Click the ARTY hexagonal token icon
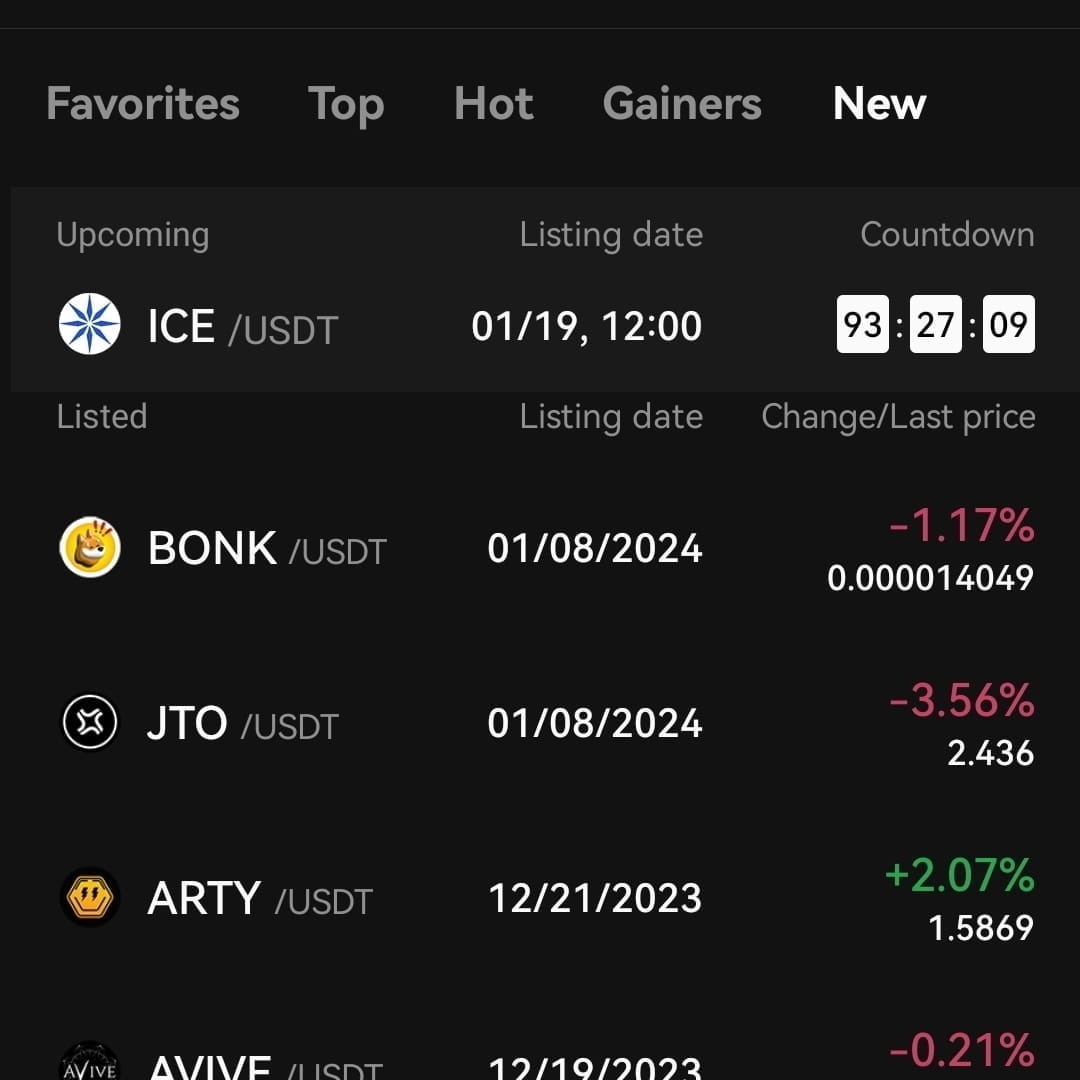1080x1080 pixels. click(x=90, y=897)
